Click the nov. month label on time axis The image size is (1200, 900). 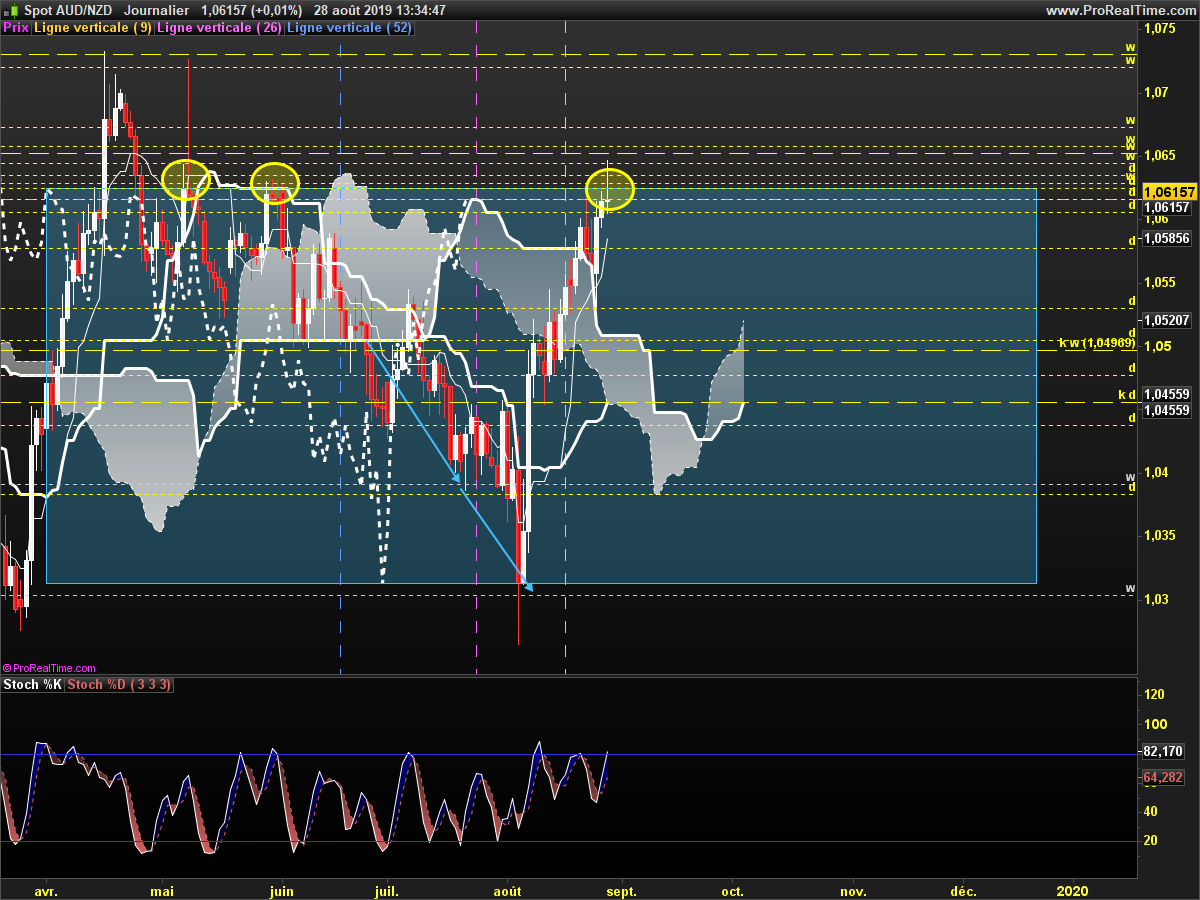tap(852, 890)
